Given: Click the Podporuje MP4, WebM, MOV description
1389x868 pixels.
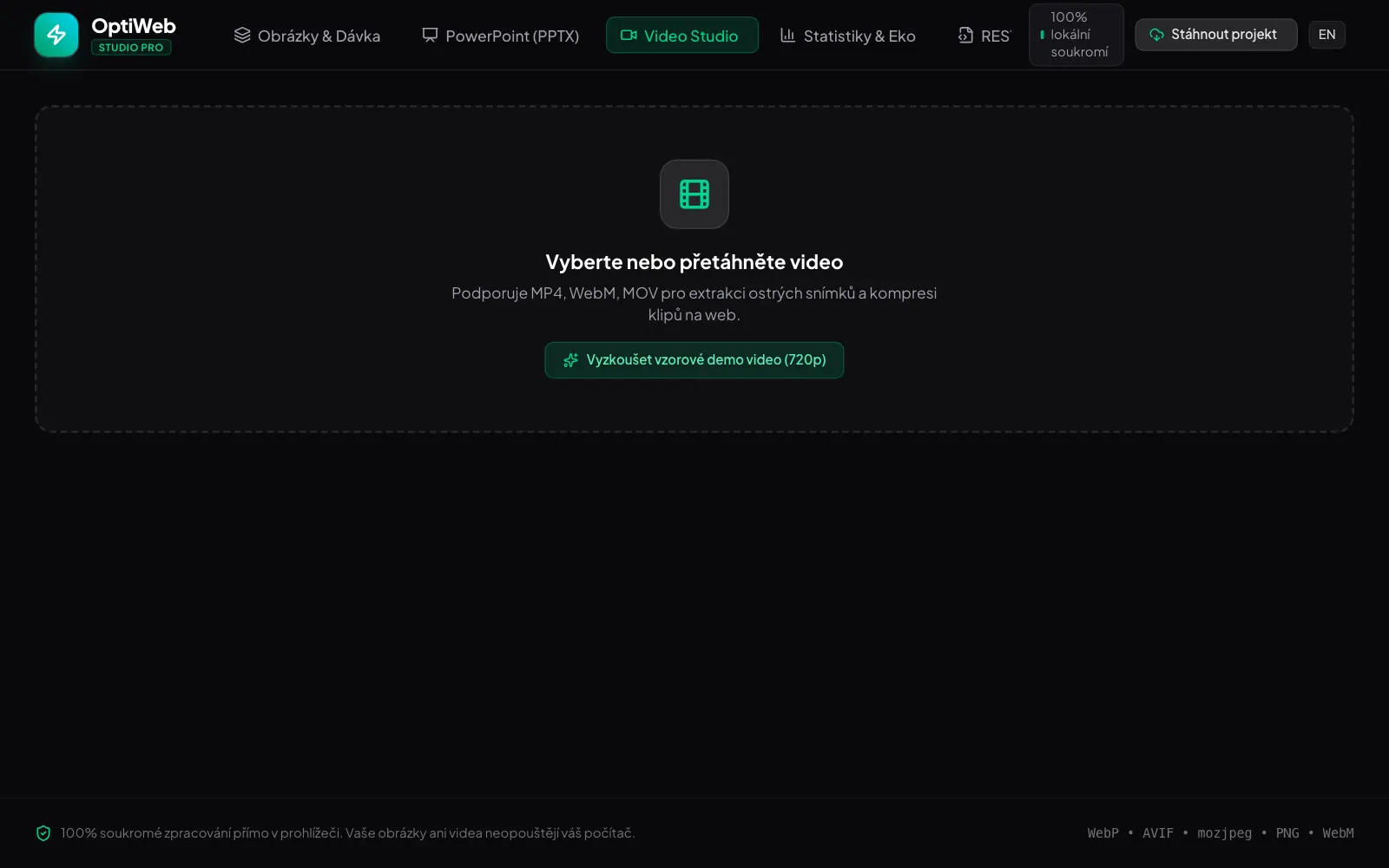Looking at the screenshot, I should pyautogui.click(x=694, y=304).
